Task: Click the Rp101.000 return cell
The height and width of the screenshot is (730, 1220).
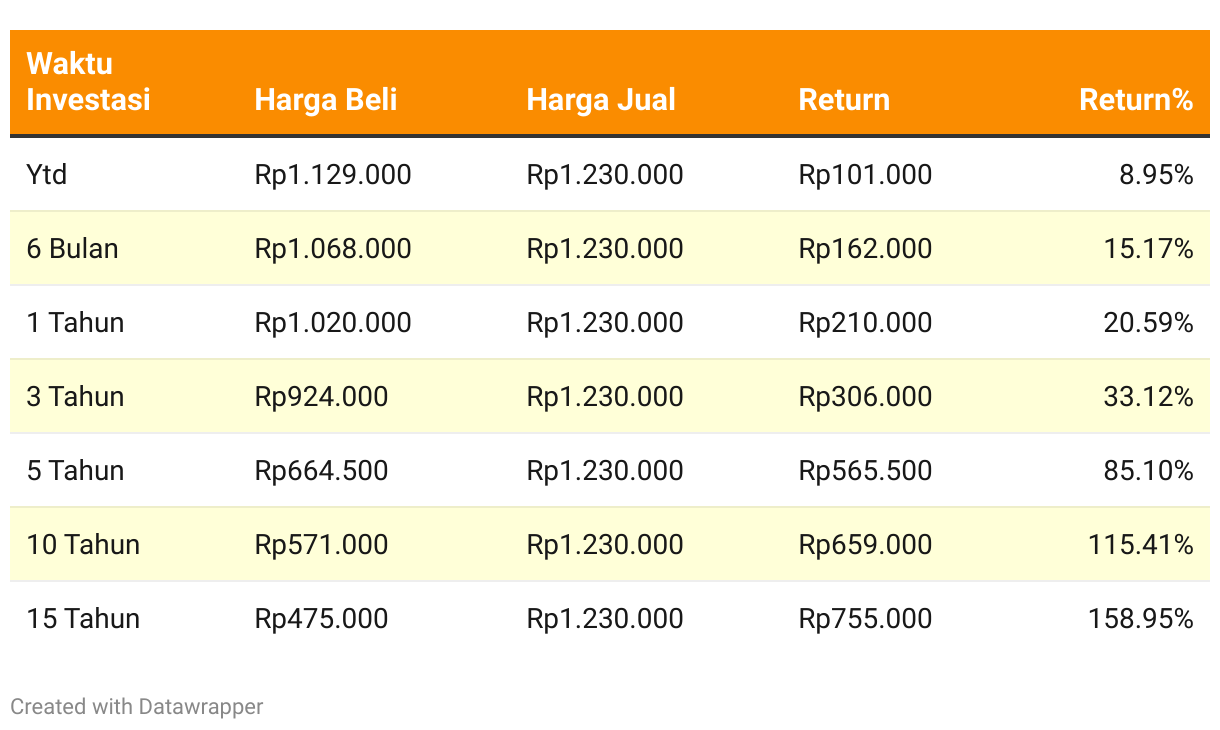Action: click(866, 175)
